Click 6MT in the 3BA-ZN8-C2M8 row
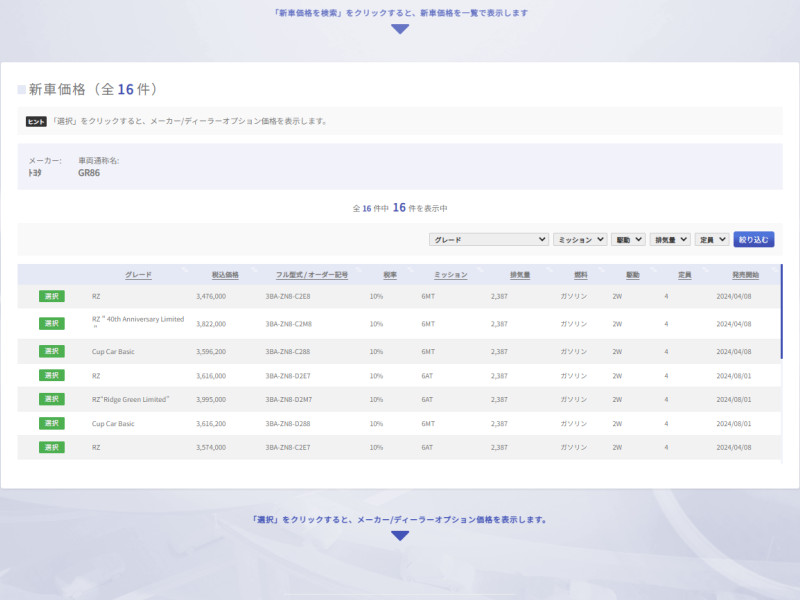This screenshot has height=600, width=800. pos(428,324)
